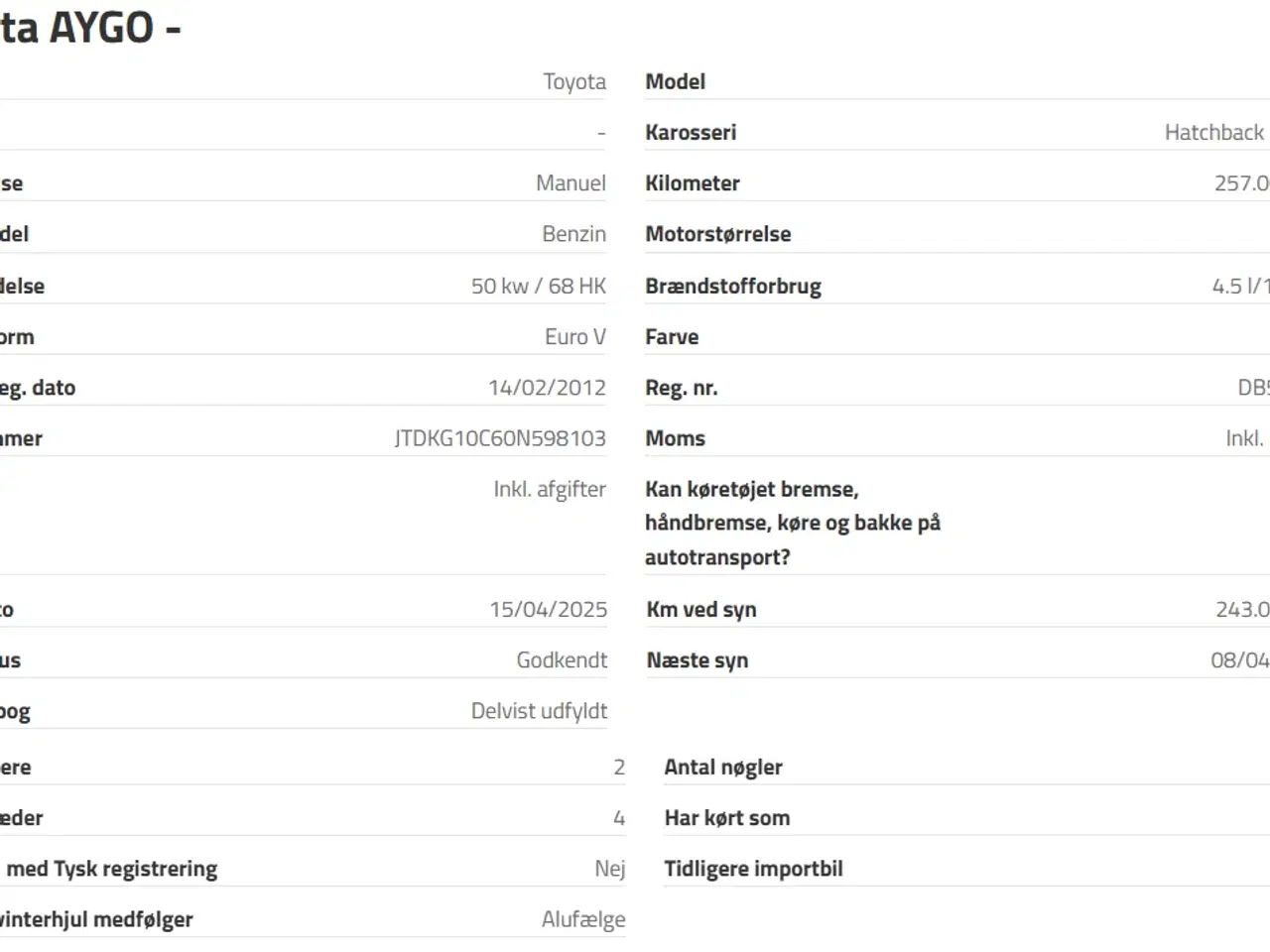Click the Alufælge value
1270x952 pixels.
tap(582, 919)
